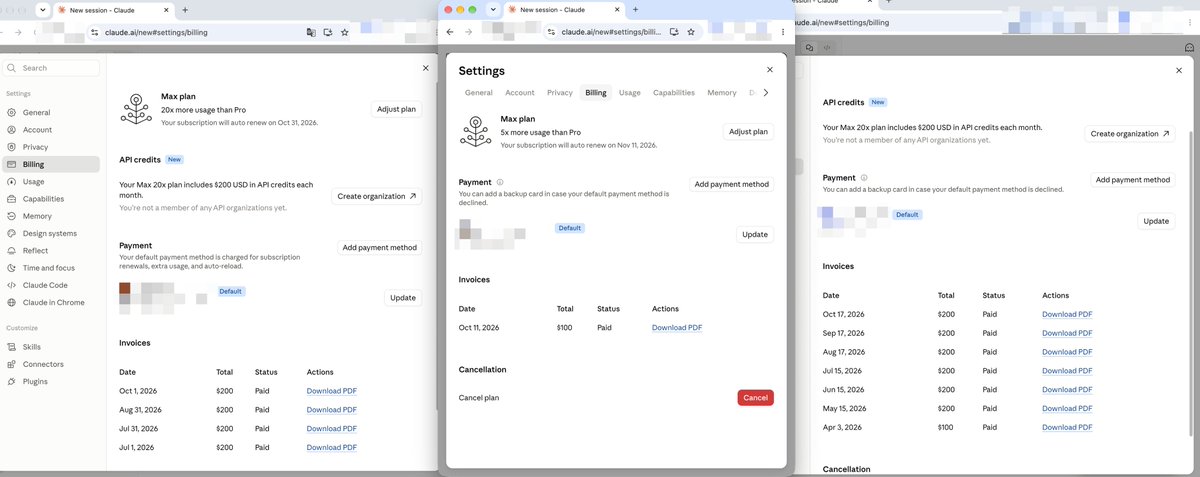Viewport: 1200px width, 477px height.
Task: Click the Connectors icon under Customize
Action: click(12, 364)
